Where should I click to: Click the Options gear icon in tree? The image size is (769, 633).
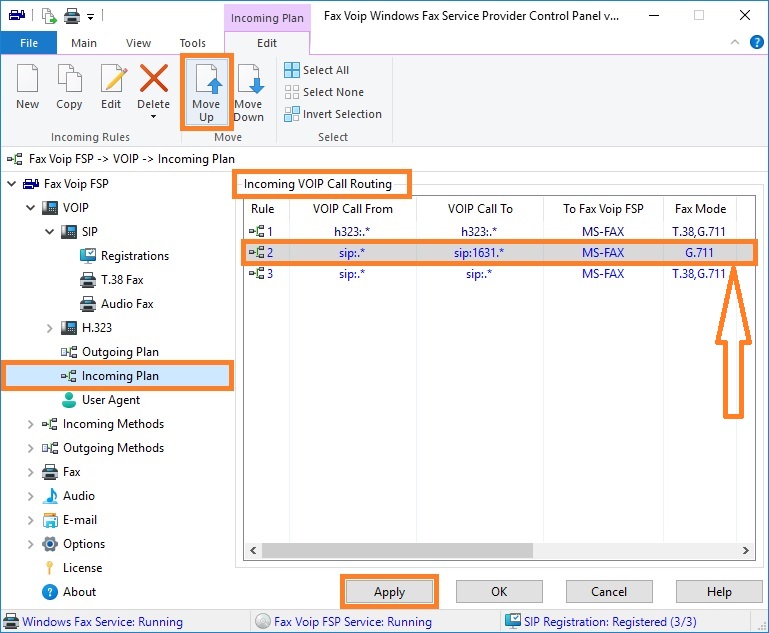[x=50, y=544]
